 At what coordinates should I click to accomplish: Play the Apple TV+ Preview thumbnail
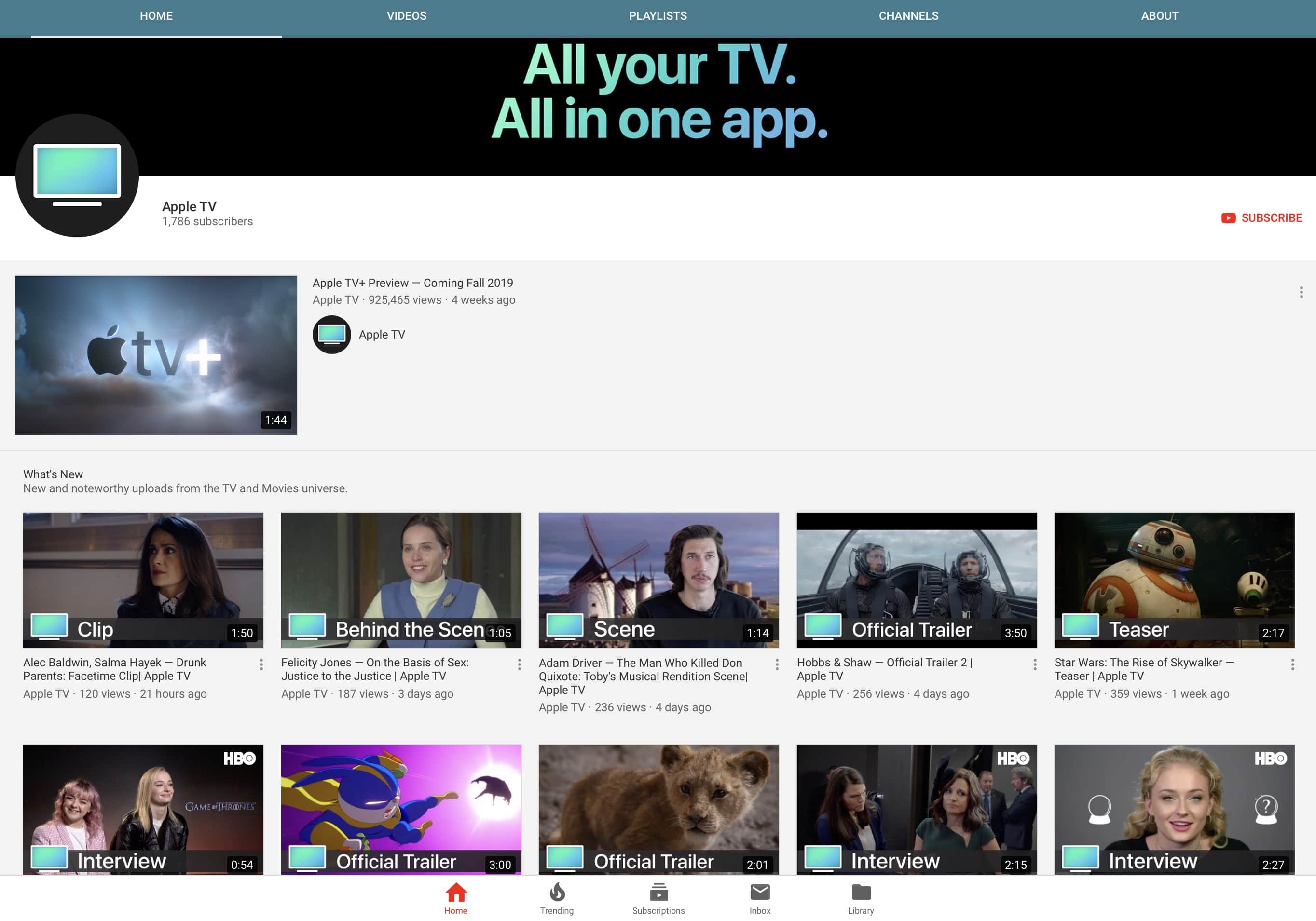[156, 355]
